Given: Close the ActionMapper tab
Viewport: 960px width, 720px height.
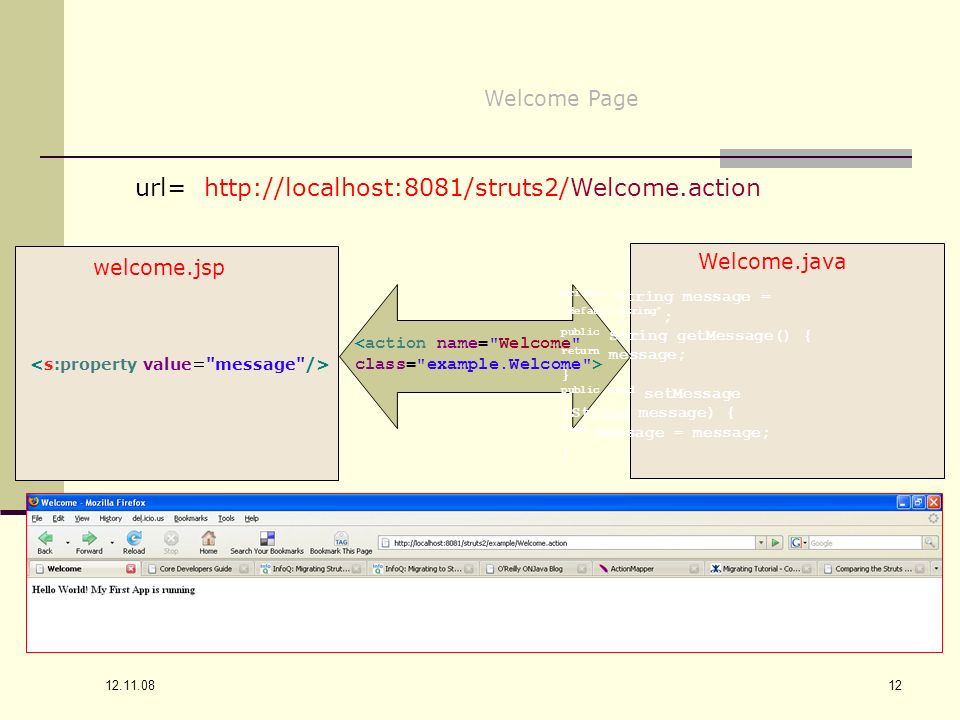Looking at the screenshot, I should 694,569.
